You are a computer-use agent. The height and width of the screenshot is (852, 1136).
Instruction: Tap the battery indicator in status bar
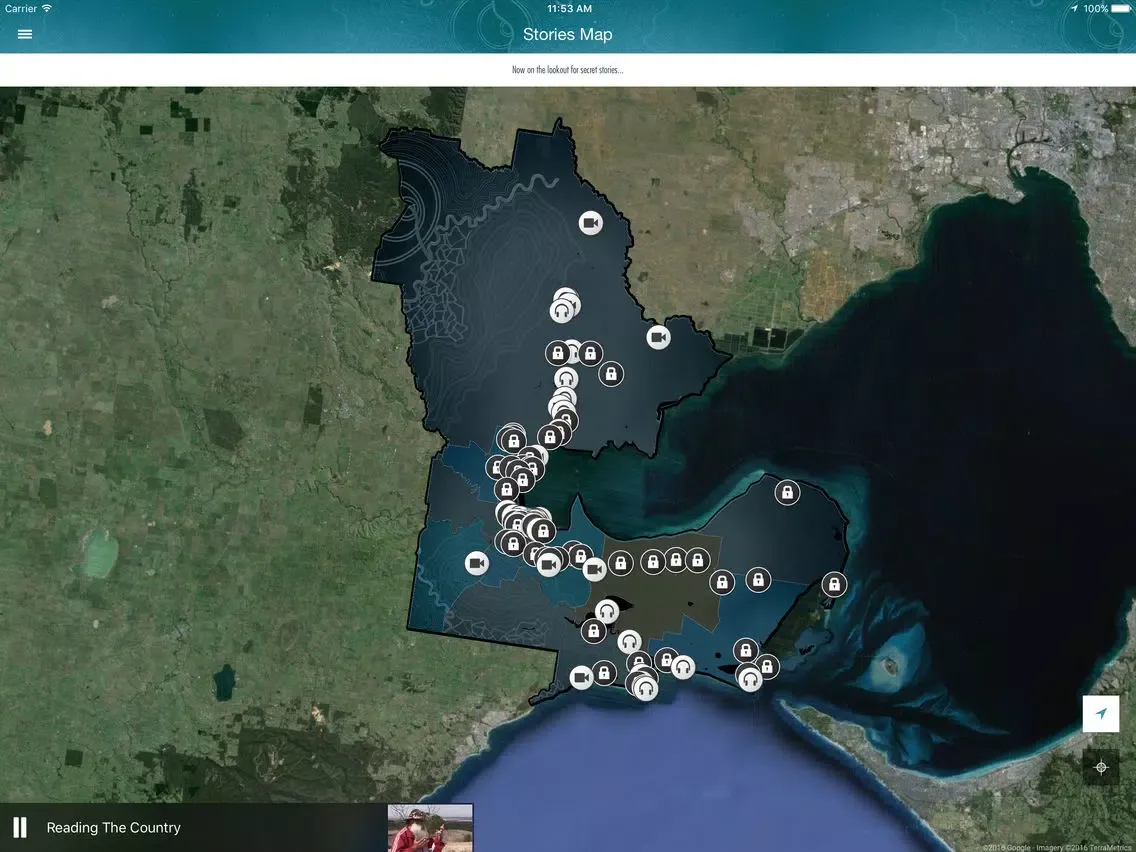tap(1121, 9)
